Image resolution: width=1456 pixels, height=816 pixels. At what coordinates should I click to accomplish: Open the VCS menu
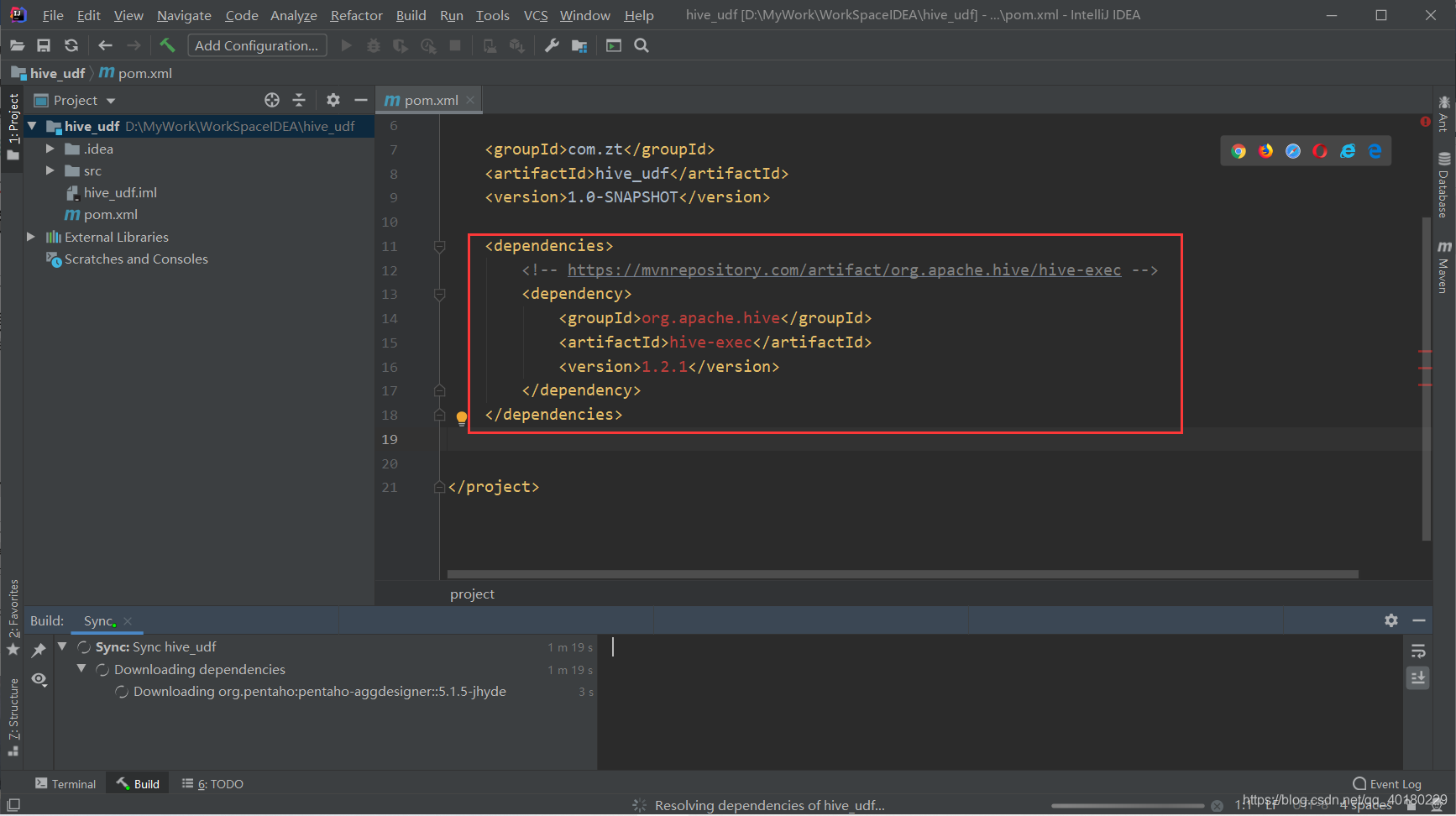(x=536, y=15)
